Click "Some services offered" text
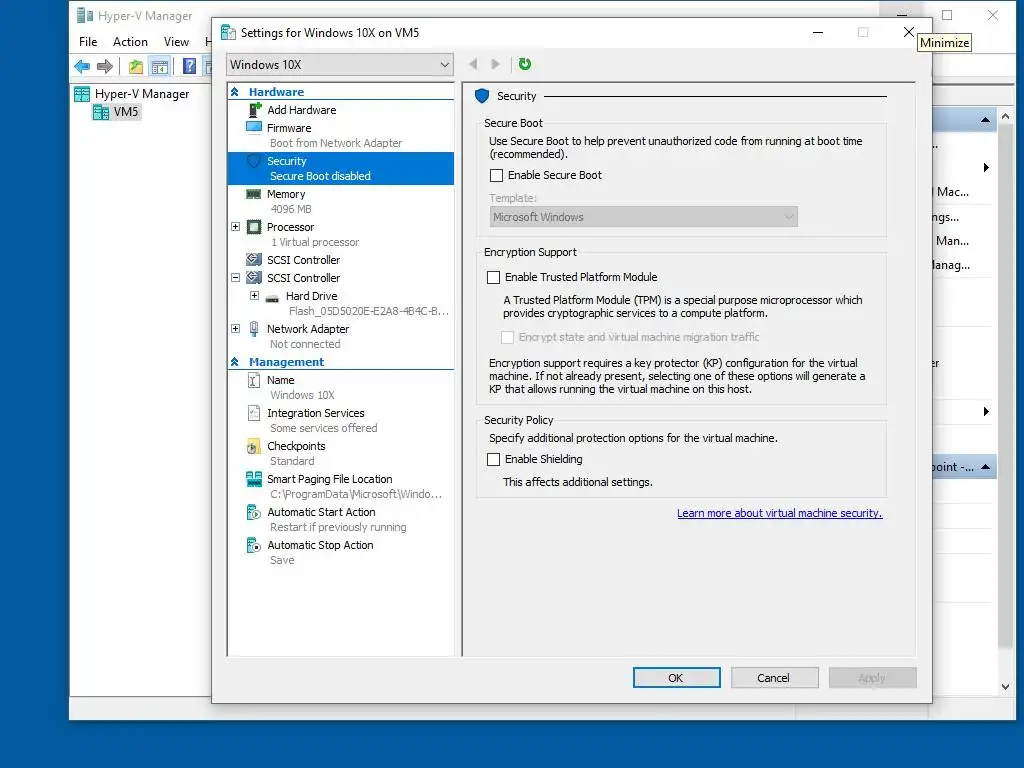 [x=323, y=428]
